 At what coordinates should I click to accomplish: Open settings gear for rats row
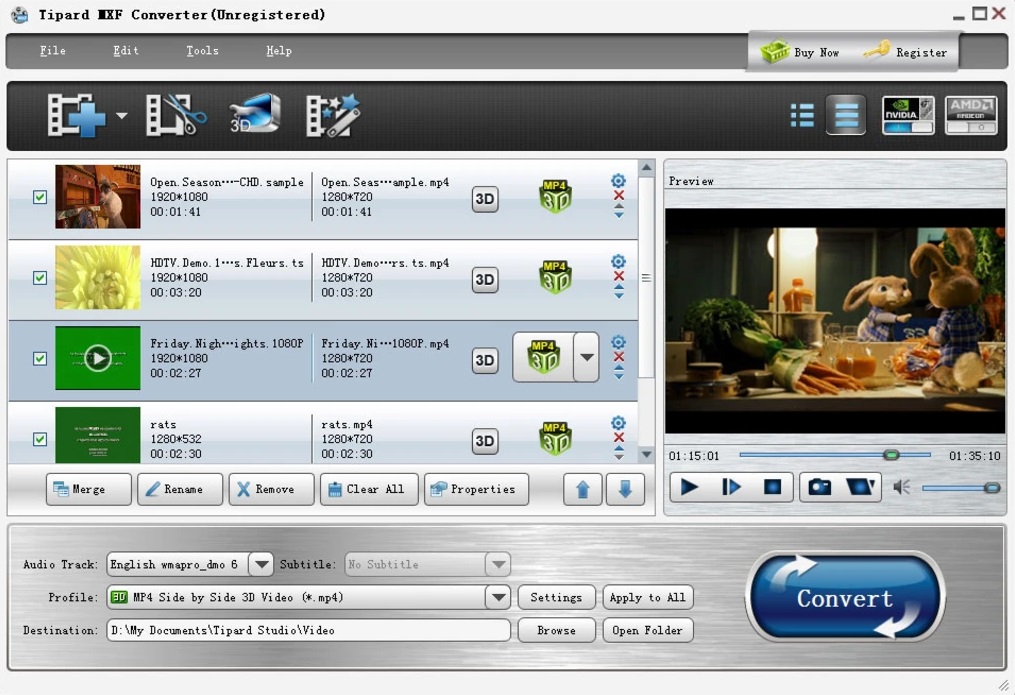[x=618, y=423]
